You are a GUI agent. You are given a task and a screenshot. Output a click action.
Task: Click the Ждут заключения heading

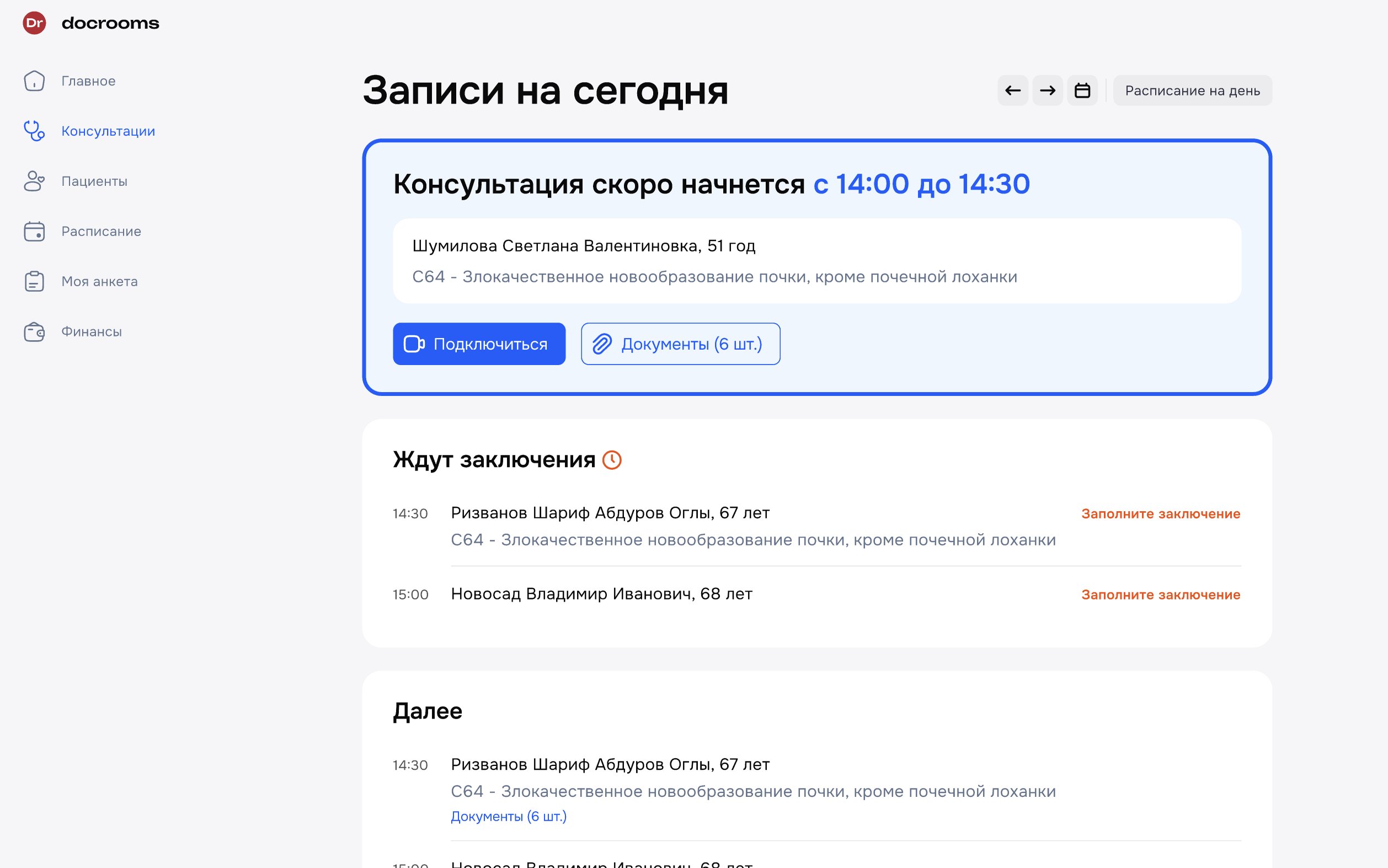point(494,460)
